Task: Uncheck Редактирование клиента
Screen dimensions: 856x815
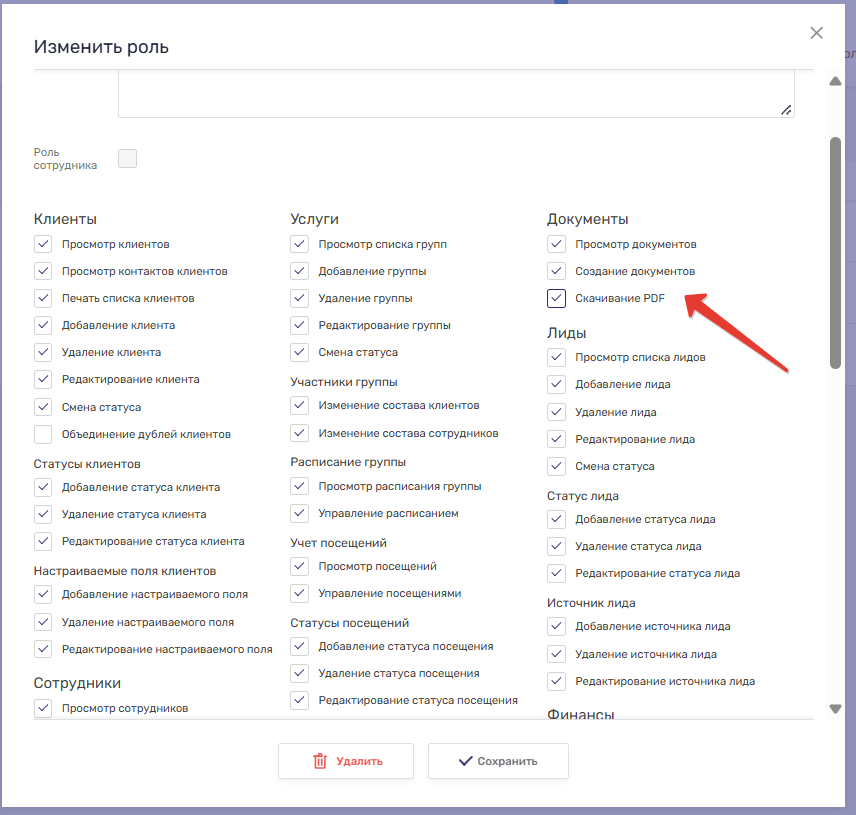Action: [43, 379]
